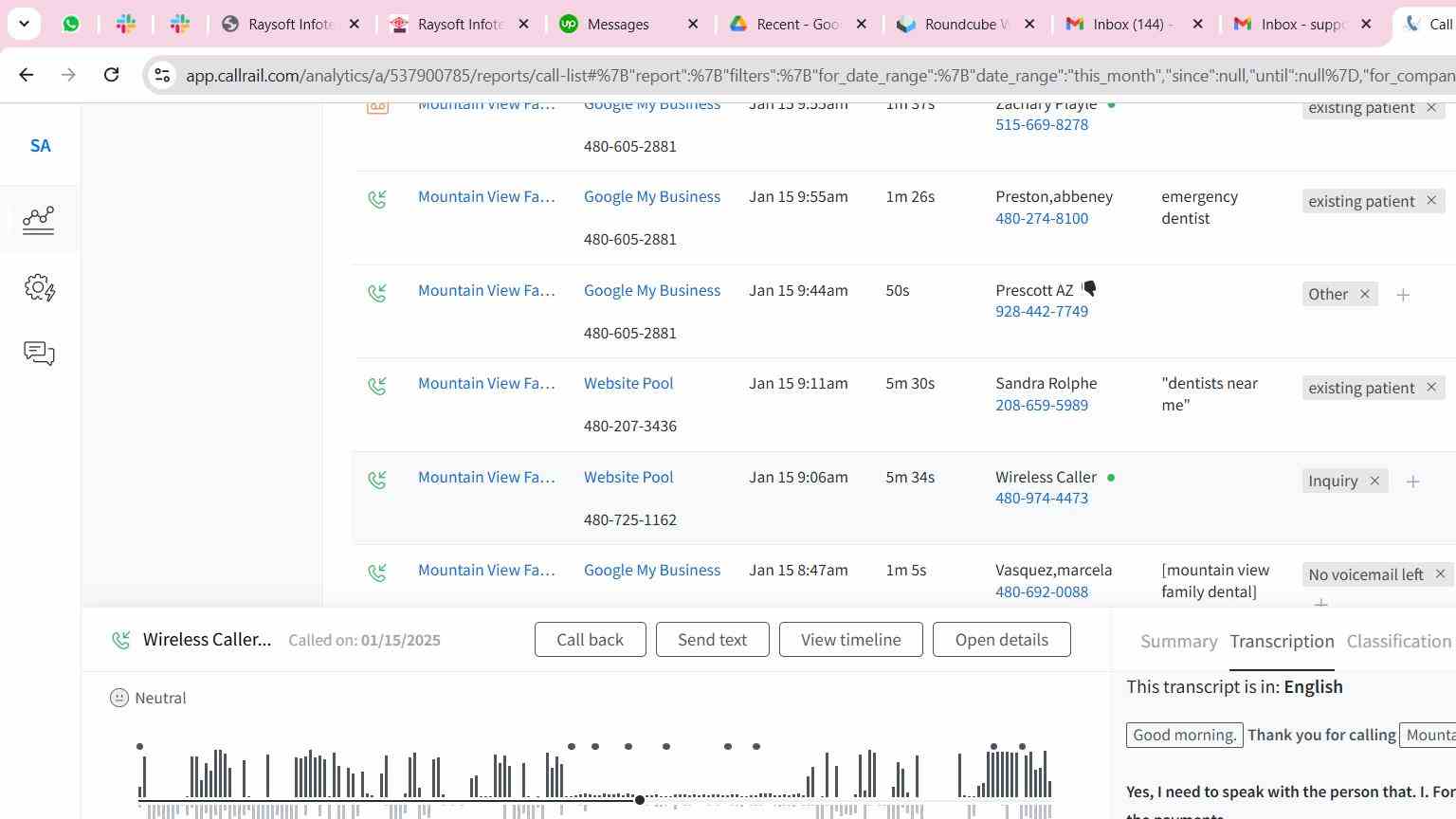
Task: Call number 928-442-7749
Action: (1042, 311)
